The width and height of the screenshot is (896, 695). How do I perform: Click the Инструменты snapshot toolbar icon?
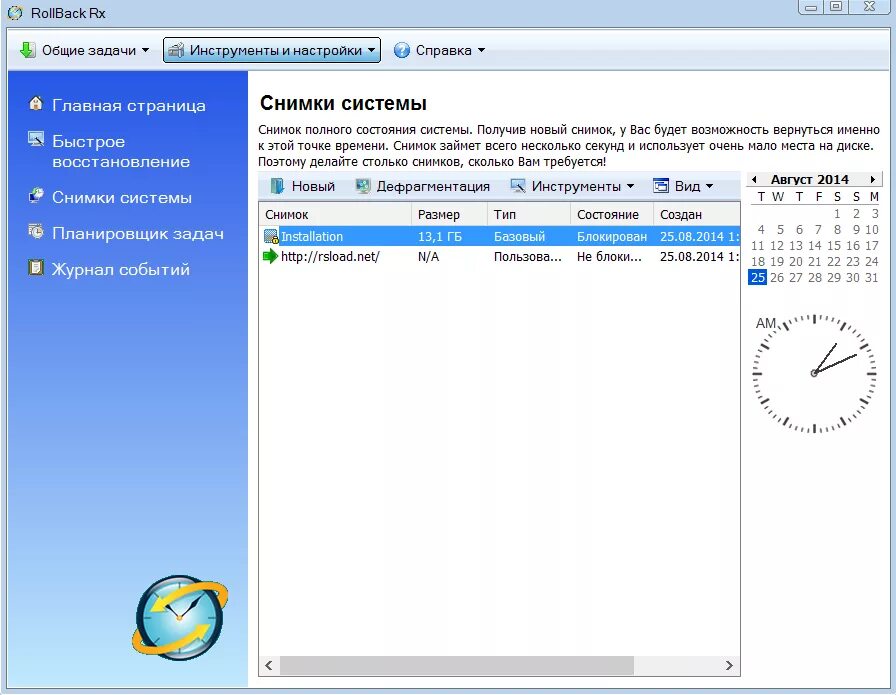tap(518, 186)
